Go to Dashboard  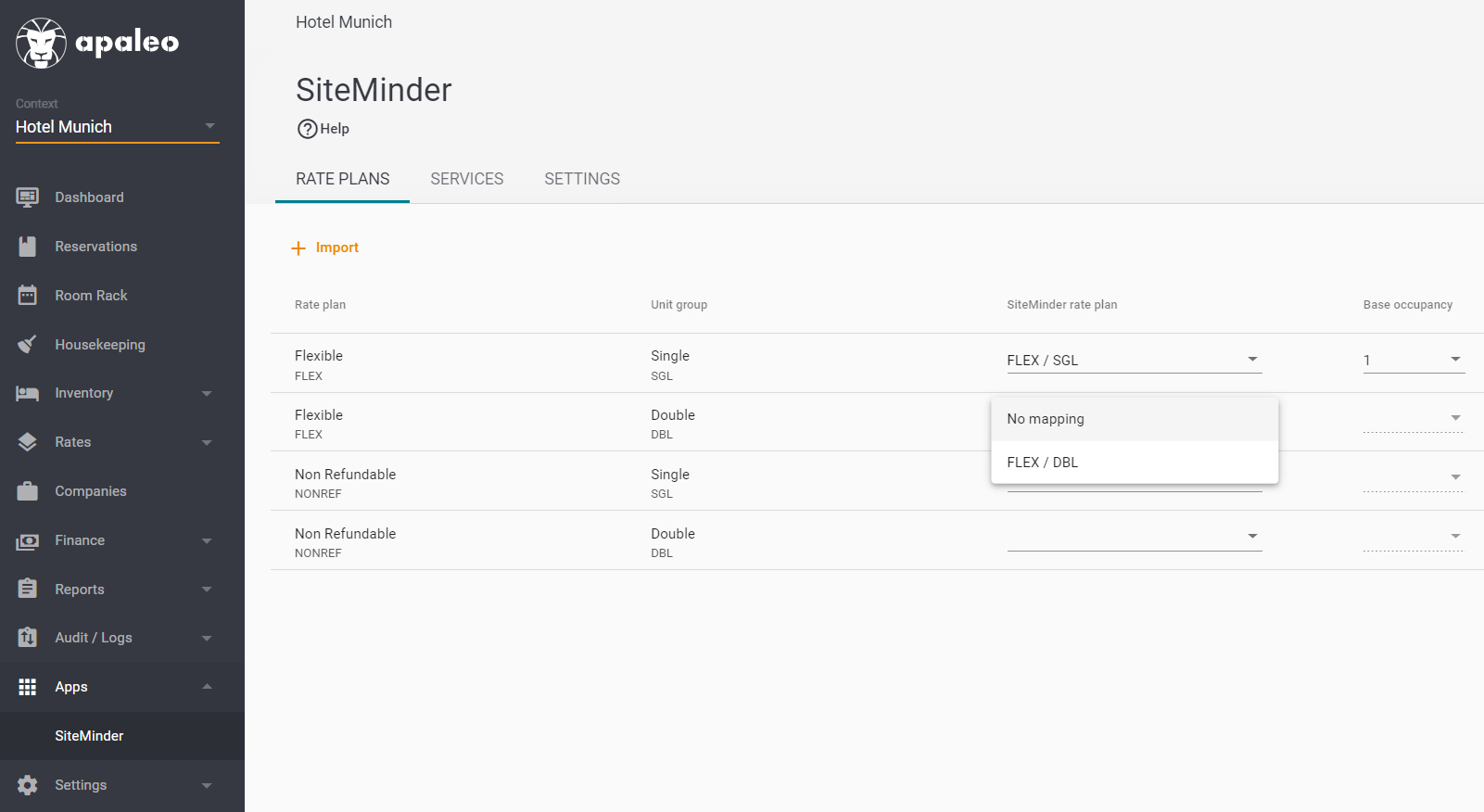[x=89, y=197]
